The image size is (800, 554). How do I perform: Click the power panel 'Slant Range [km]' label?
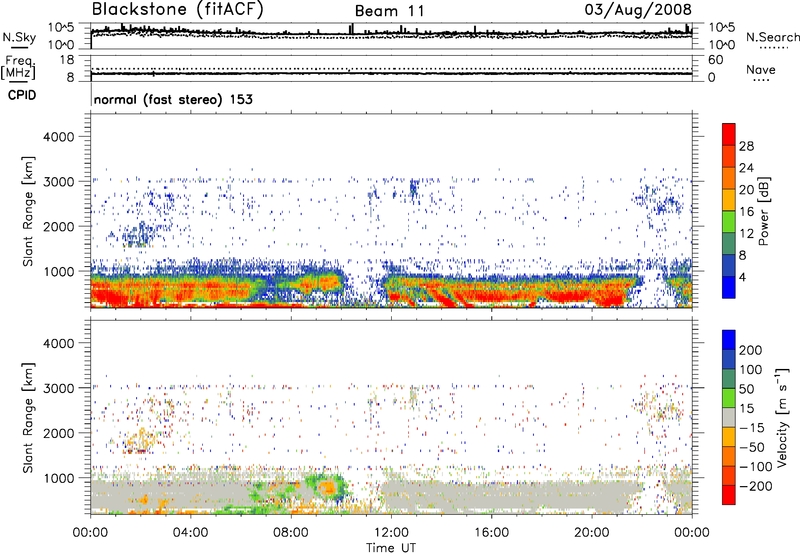pos(28,211)
